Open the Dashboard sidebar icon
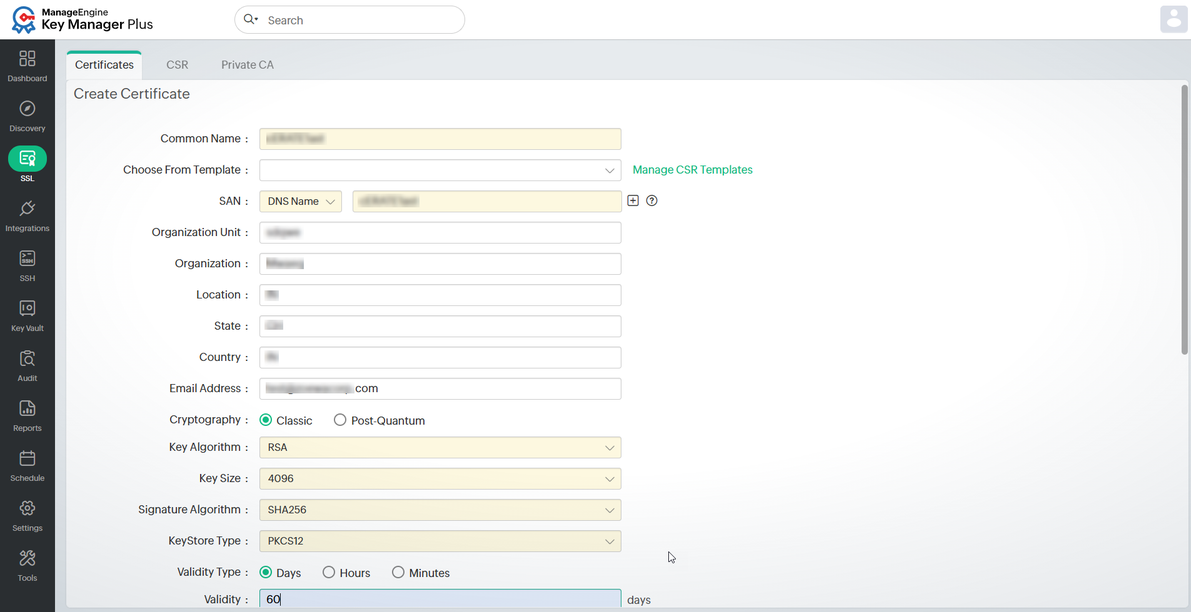Image resolution: width=1191 pixels, height=612 pixels. [x=27, y=58]
